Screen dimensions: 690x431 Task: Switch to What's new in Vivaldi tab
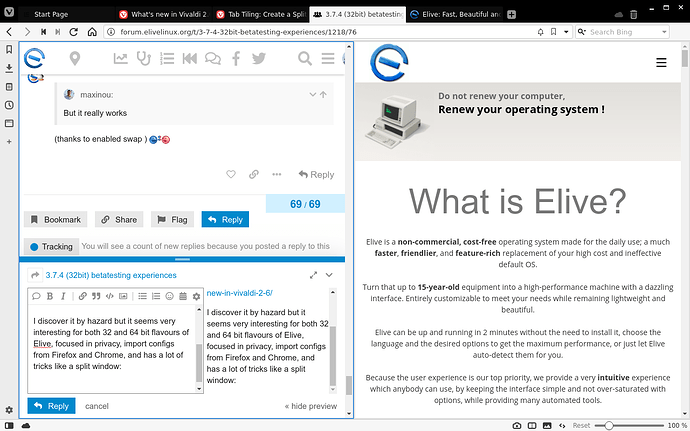[164, 14]
